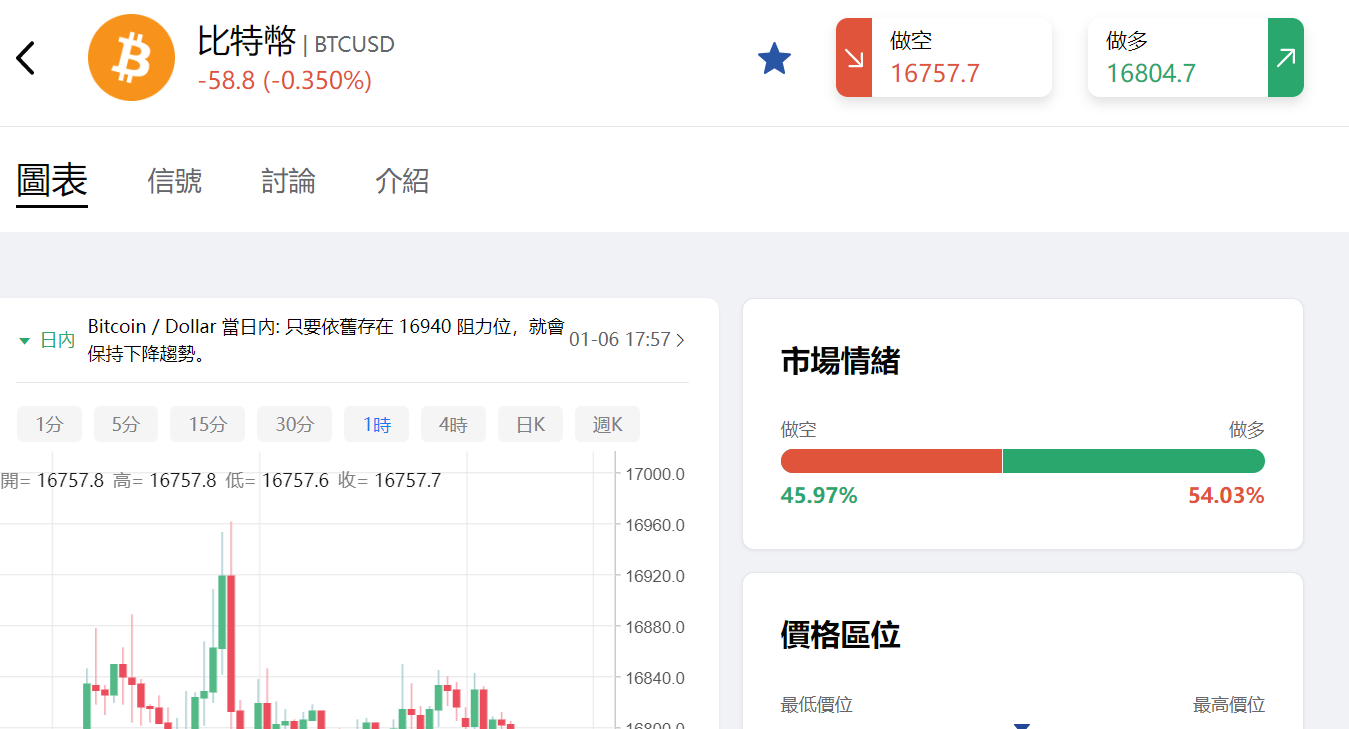Select the 週K chart interval
The image size is (1349, 729).
coord(607,424)
